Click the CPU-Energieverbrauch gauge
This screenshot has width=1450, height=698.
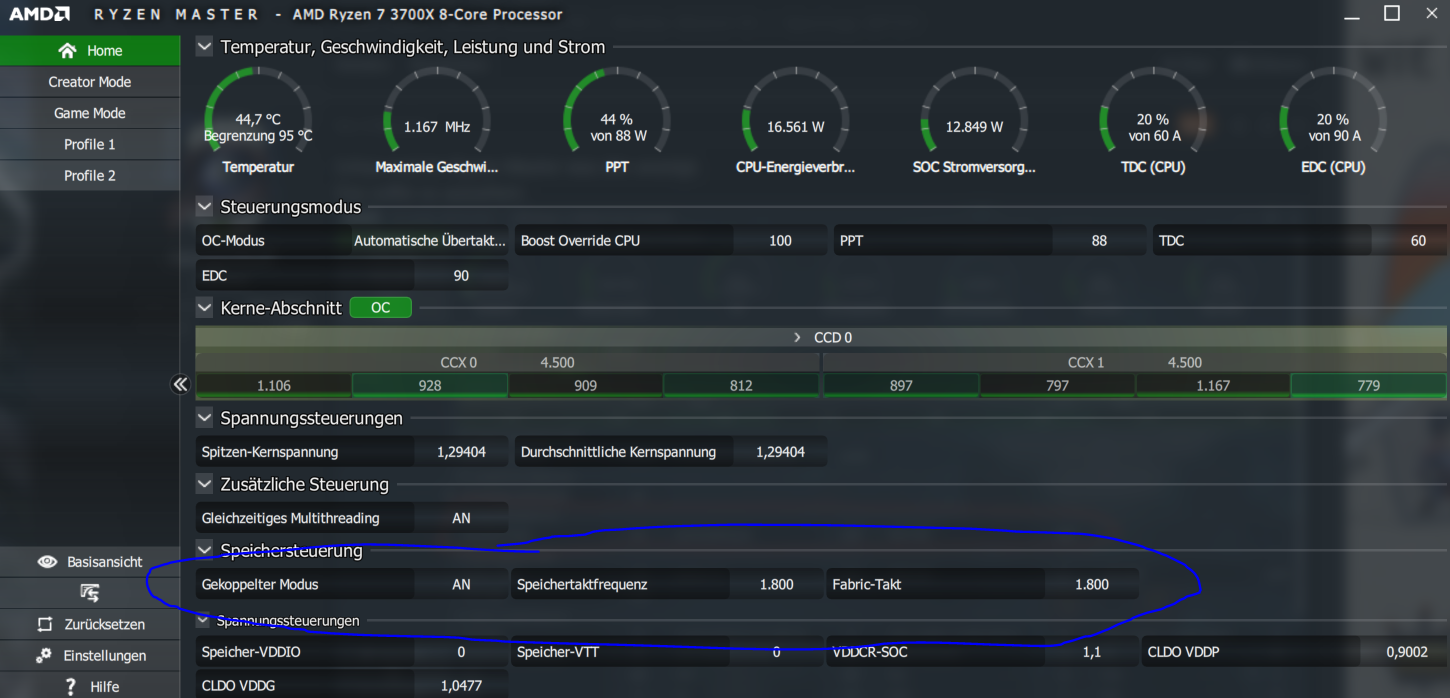click(796, 120)
